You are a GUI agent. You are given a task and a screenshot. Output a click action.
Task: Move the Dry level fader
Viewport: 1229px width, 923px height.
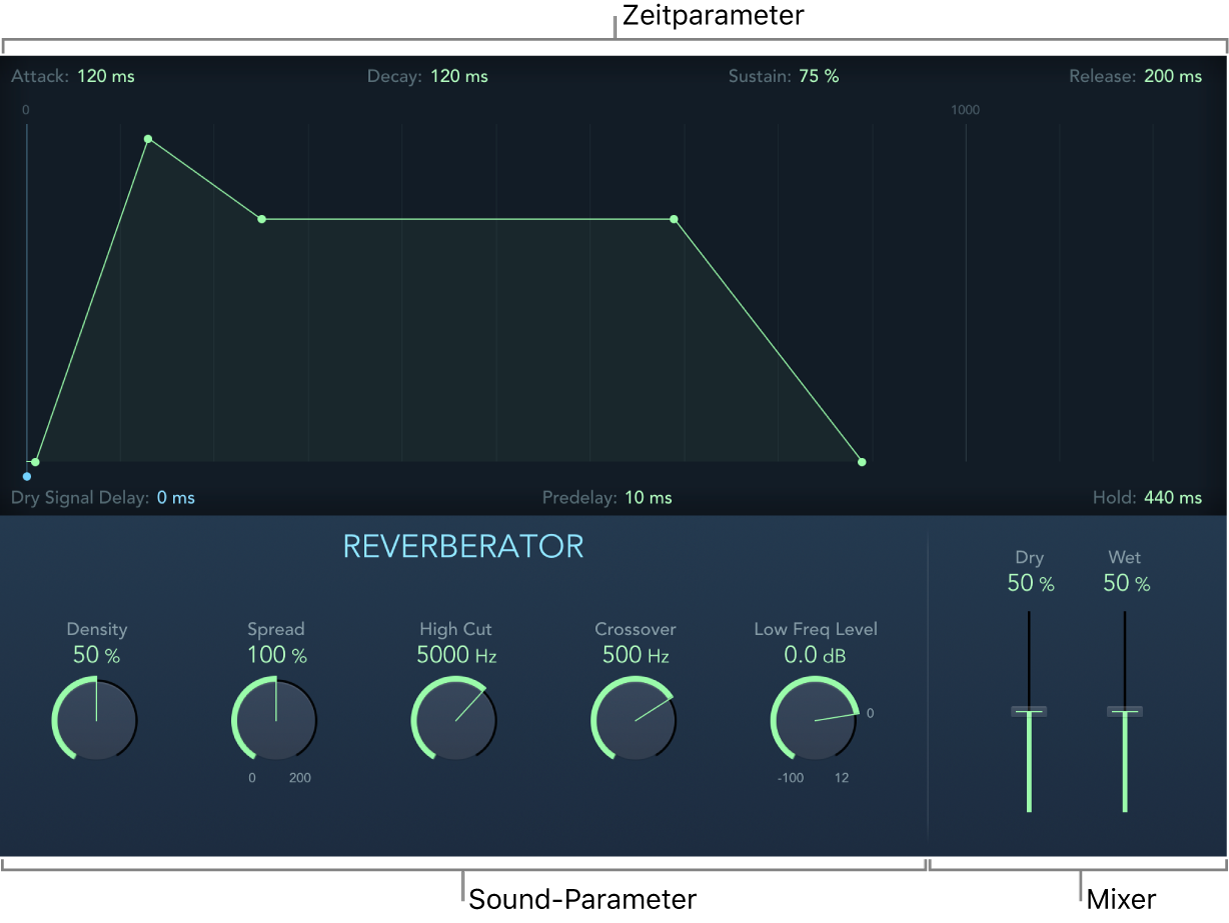click(x=1029, y=711)
